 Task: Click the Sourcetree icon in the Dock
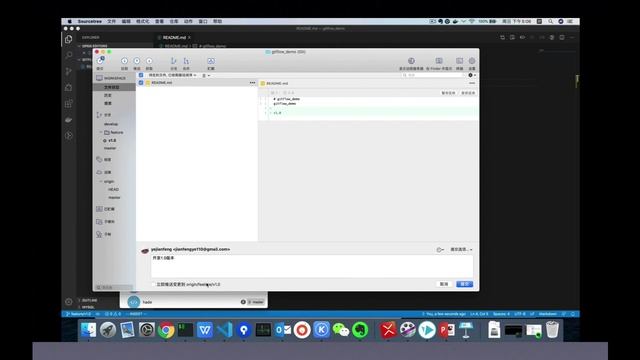[x=244, y=330]
